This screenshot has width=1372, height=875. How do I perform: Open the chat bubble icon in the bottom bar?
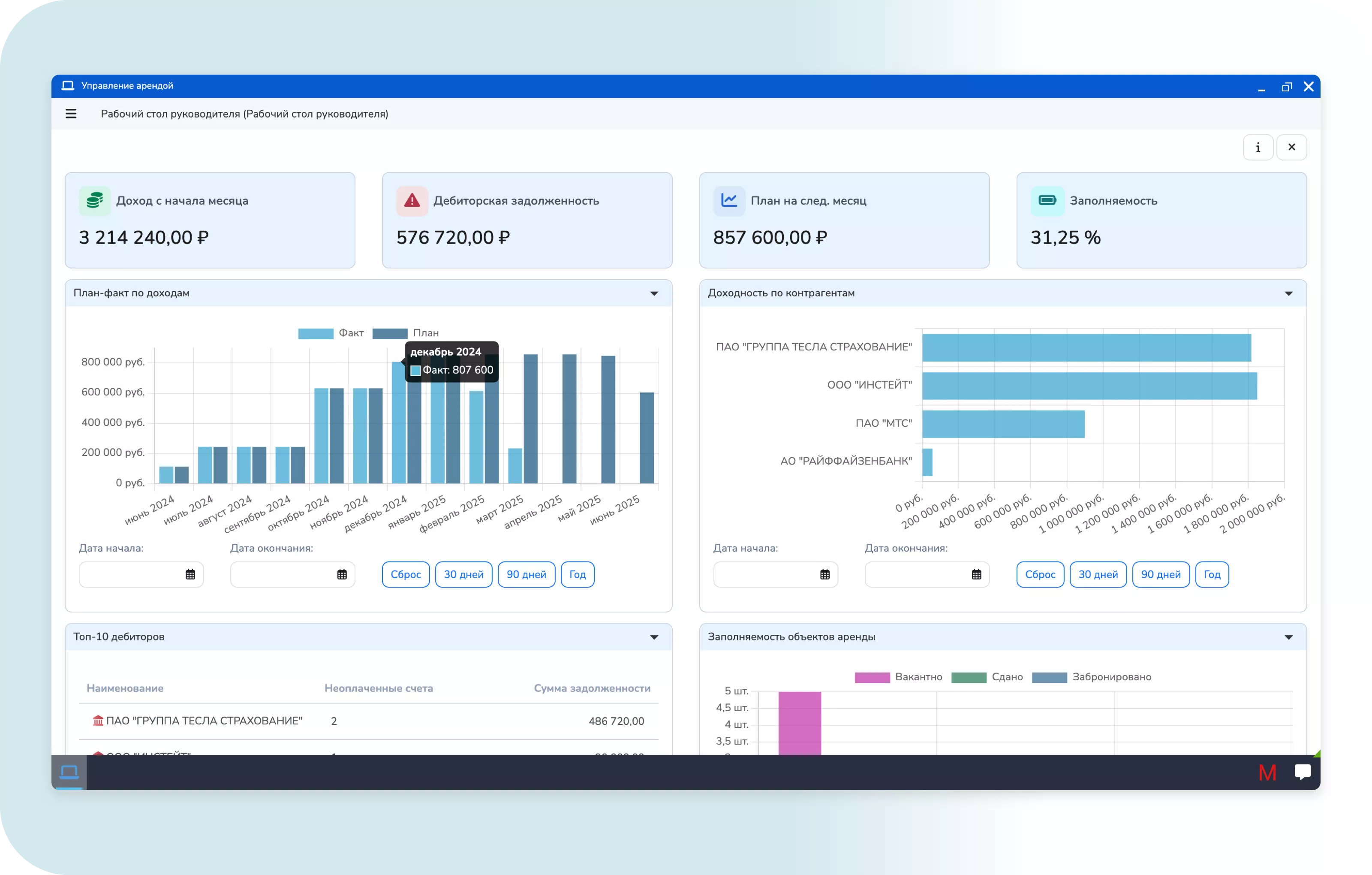click(1303, 772)
